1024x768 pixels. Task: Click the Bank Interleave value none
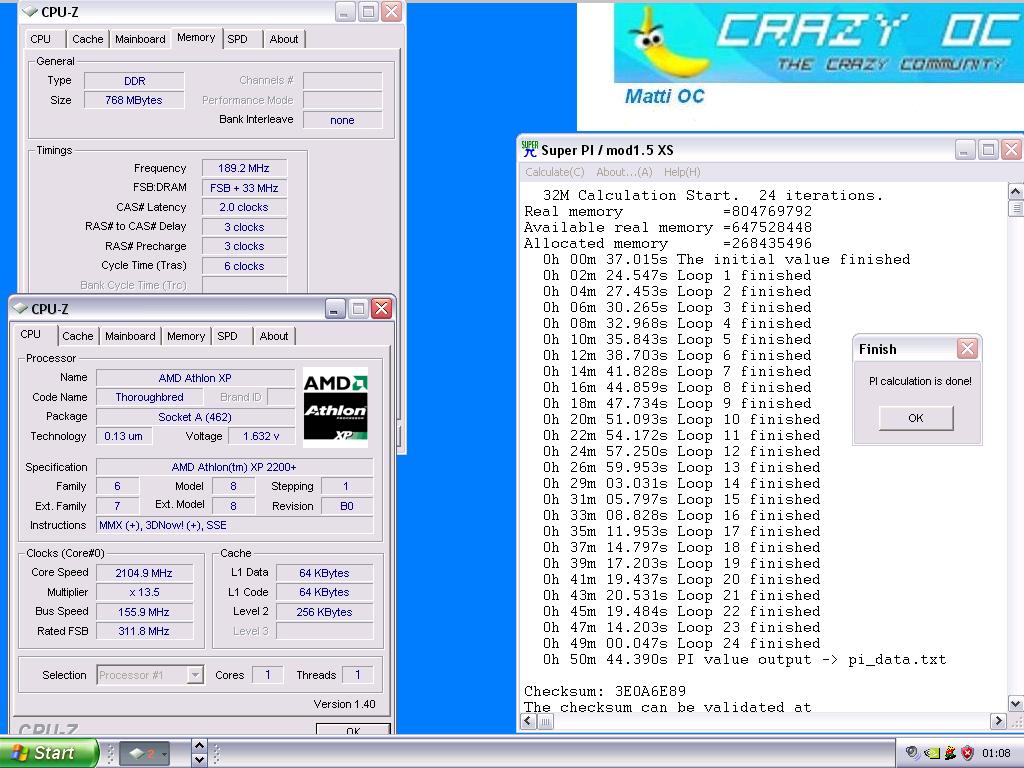tap(342, 120)
